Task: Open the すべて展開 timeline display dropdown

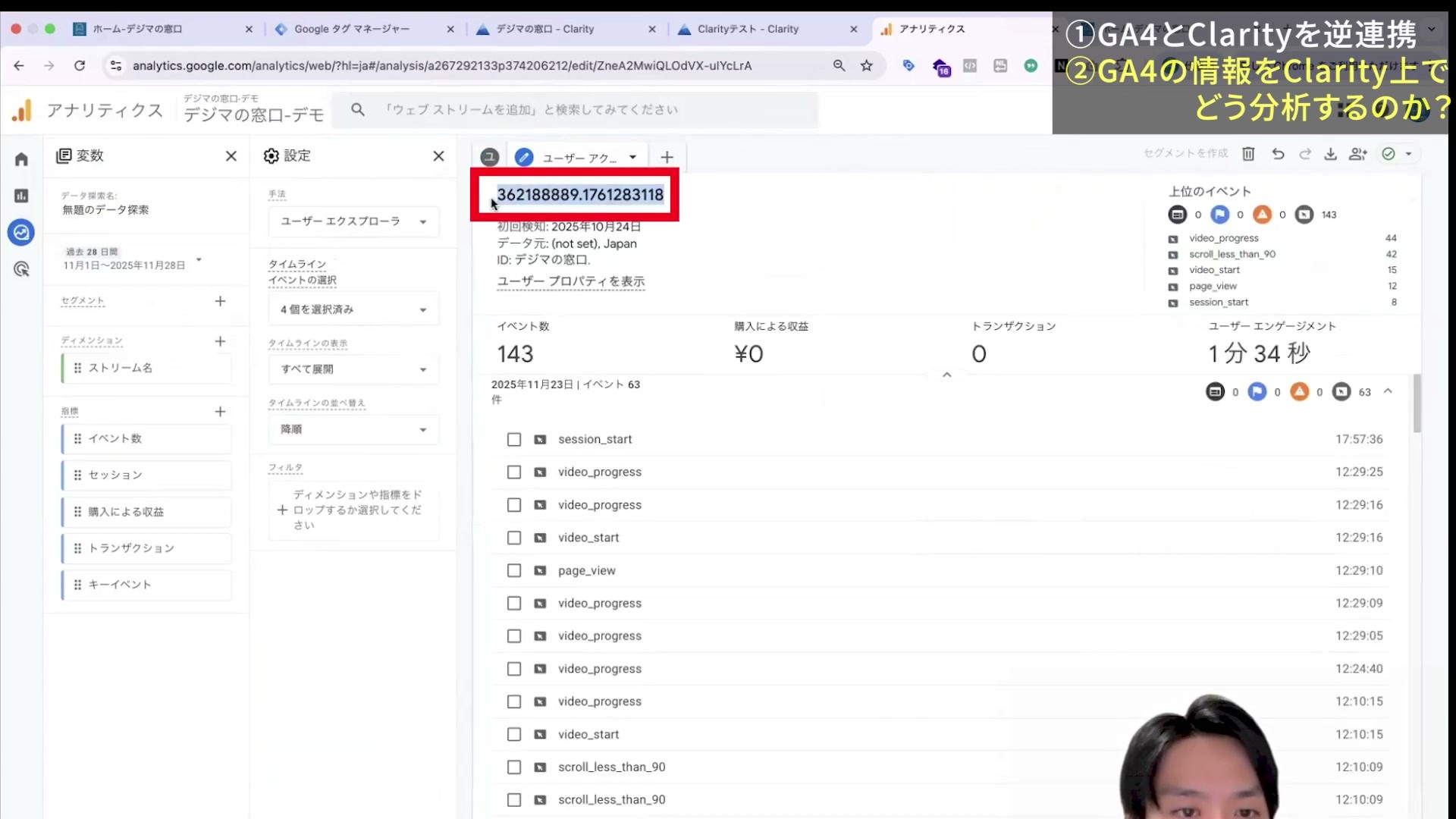Action: pos(354,369)
